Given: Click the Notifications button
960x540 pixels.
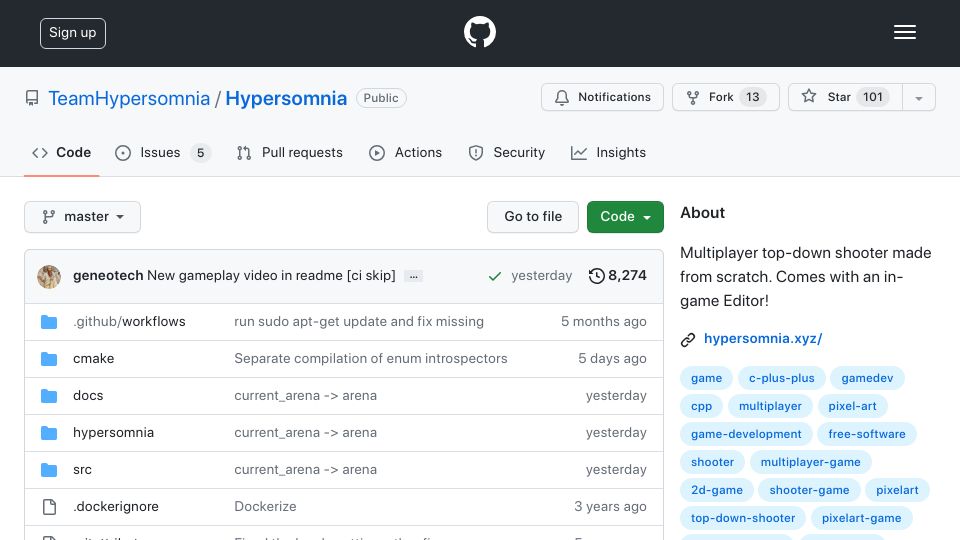Looking at the screenshot, I should pyautogui.click(x=602, y=97).
